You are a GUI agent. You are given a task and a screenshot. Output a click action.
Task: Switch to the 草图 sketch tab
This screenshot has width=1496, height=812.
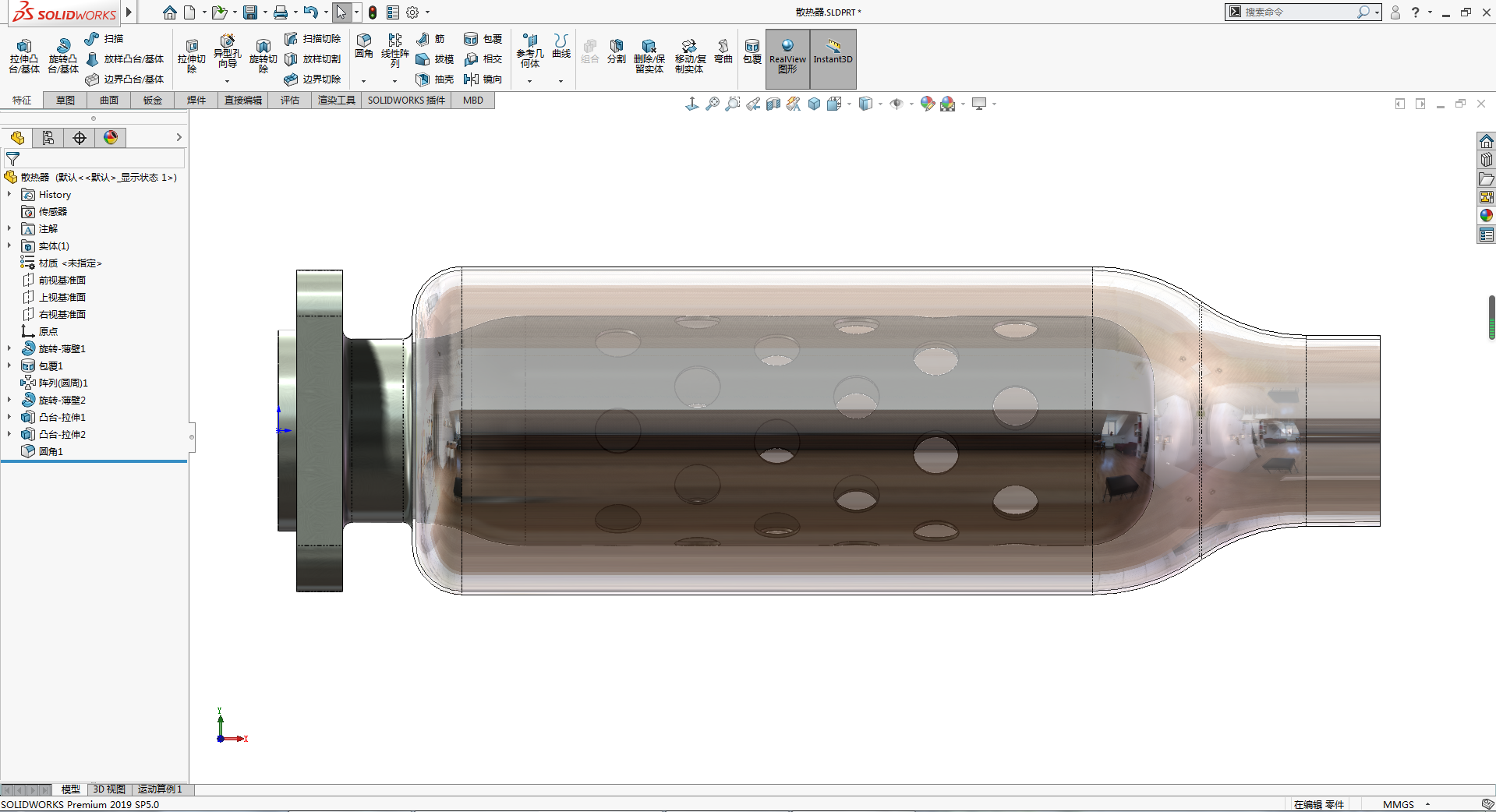click(x=65, y=101)
